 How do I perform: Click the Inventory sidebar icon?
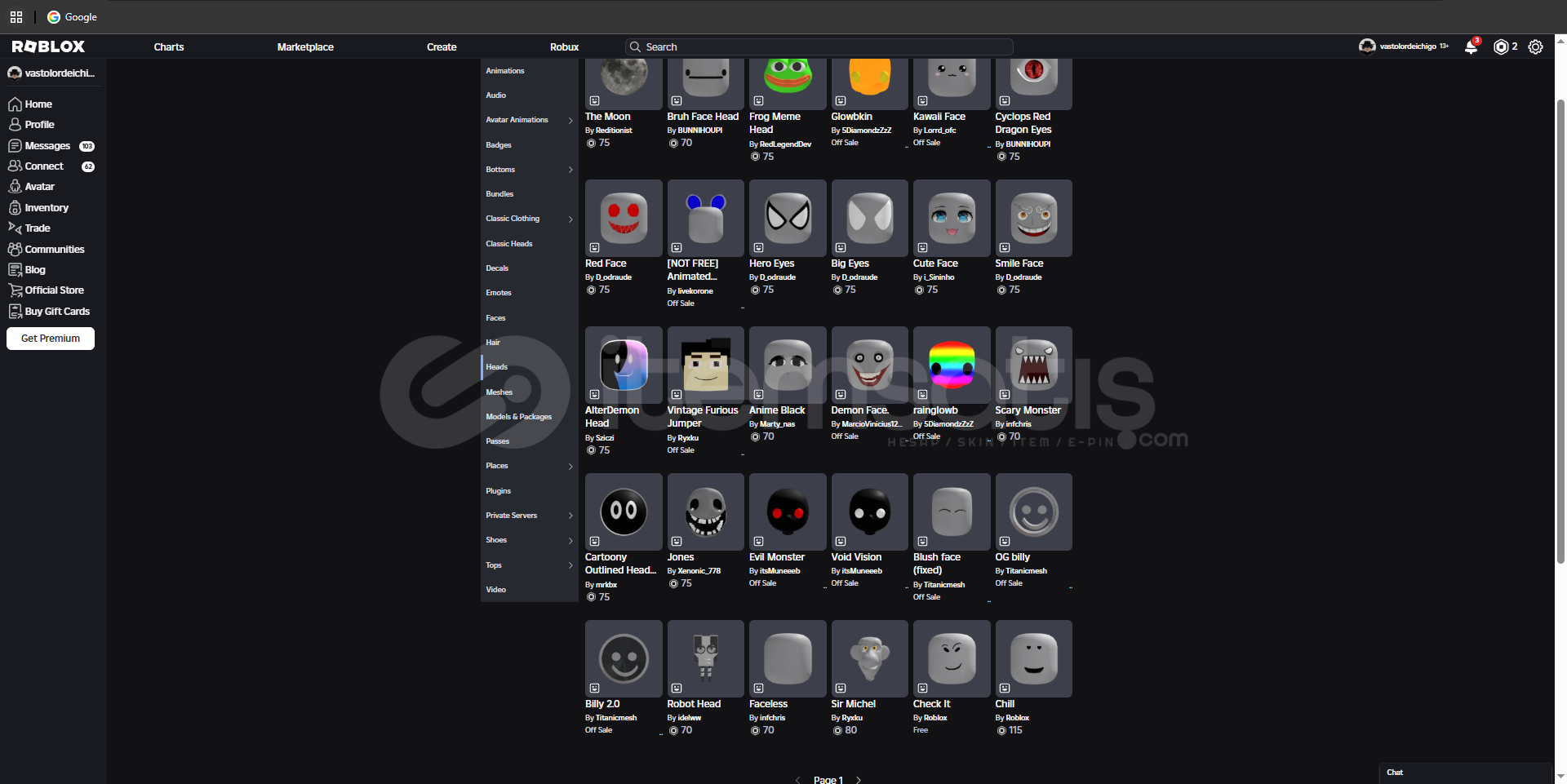[15, 208]
